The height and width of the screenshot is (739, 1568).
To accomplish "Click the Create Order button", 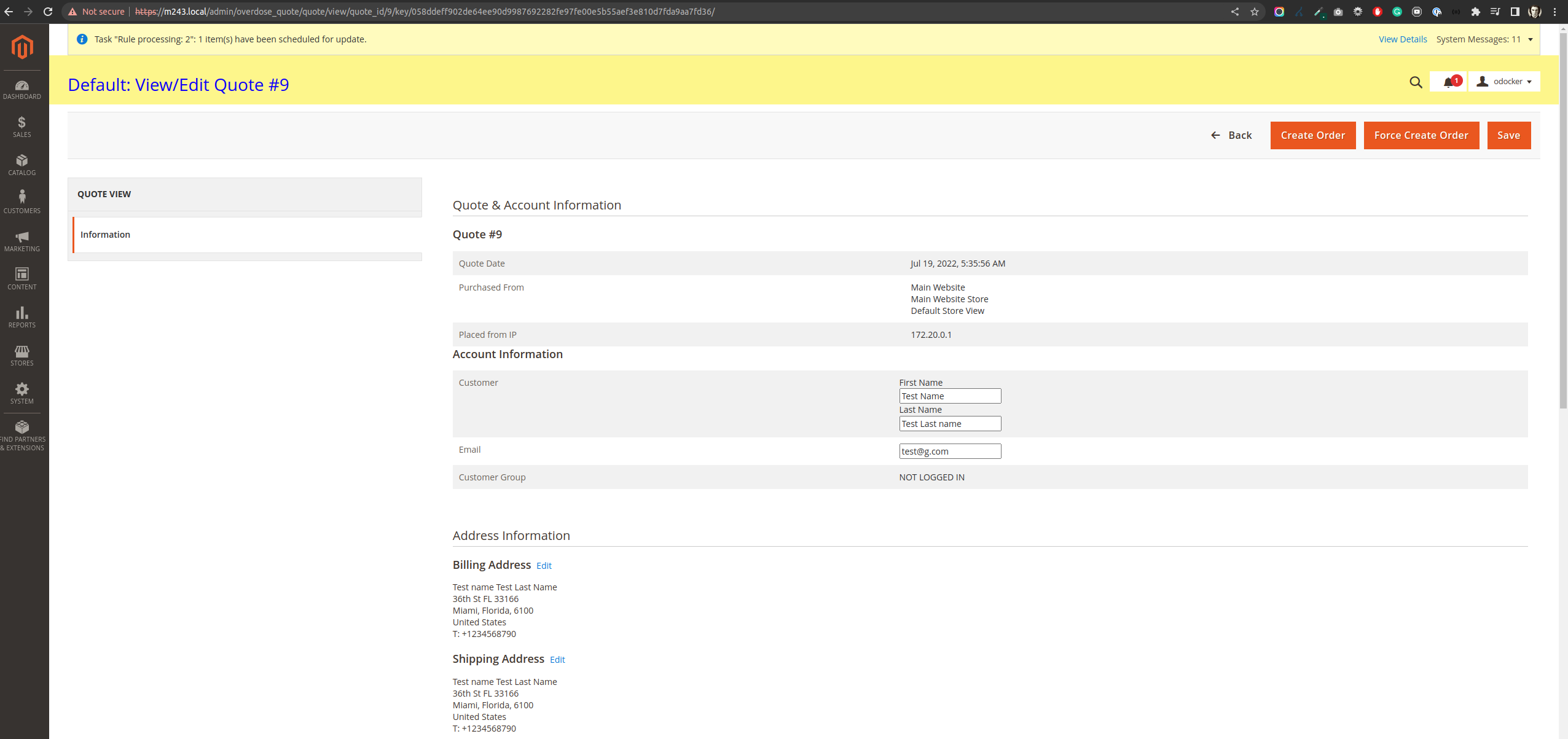I will tap(1313, 135).
